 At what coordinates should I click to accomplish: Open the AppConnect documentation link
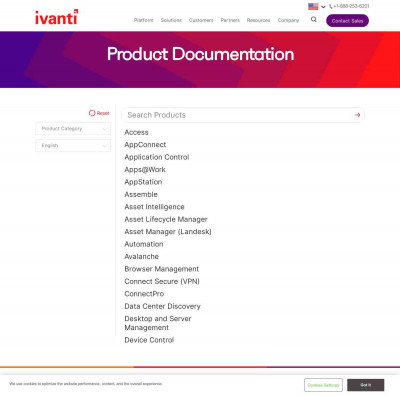[x=145, y=145]
